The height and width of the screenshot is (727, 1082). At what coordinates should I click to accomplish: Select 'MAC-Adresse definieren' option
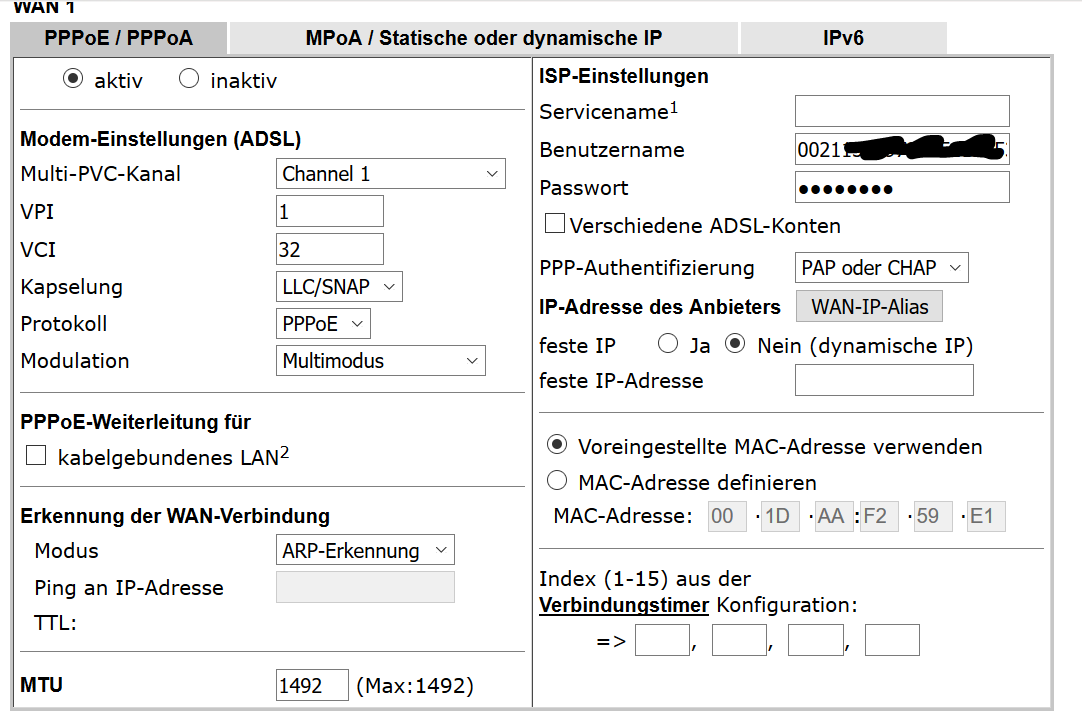tap(557, 482)
